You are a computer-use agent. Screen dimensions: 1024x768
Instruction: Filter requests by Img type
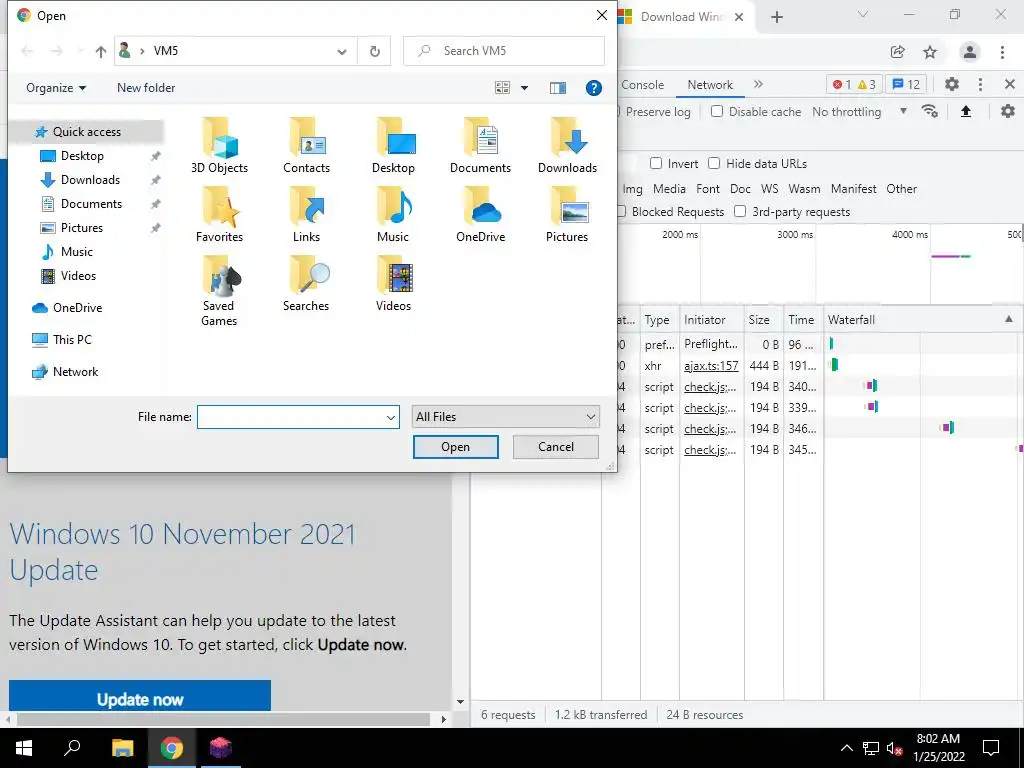632,189
